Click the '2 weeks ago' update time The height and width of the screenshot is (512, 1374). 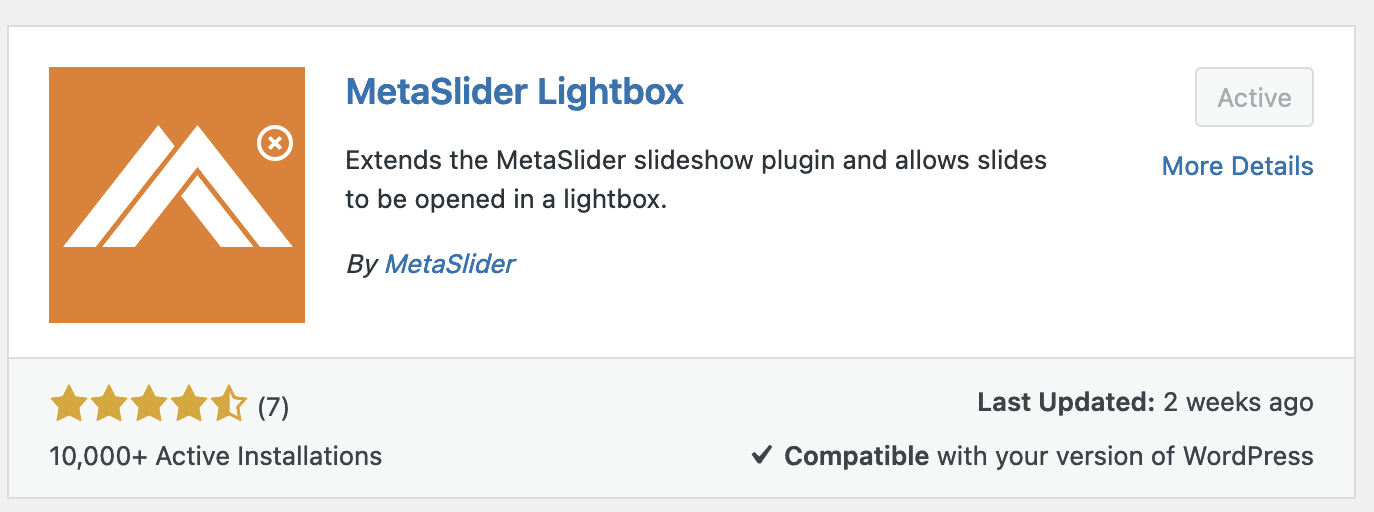(x=1238, y=403)
